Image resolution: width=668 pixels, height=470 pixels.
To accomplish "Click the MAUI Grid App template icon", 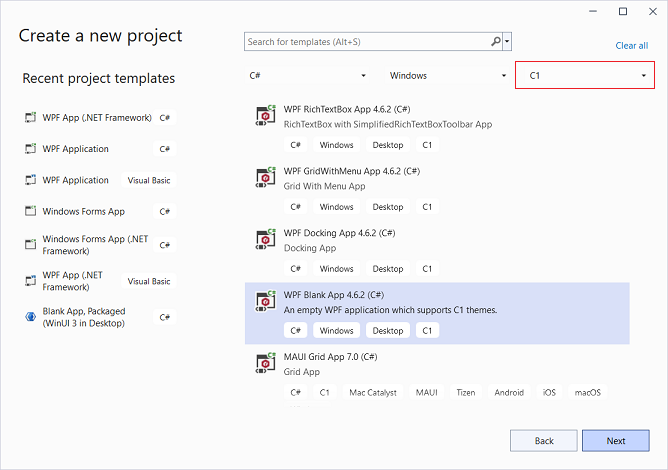I will point(265,364).
